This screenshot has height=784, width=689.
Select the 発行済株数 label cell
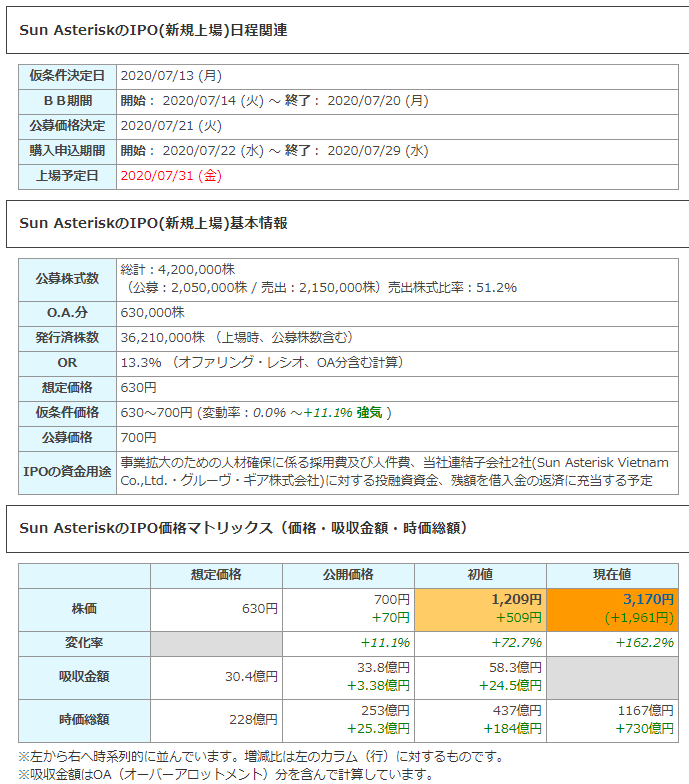pyautogui.click(x=67, y=338)
